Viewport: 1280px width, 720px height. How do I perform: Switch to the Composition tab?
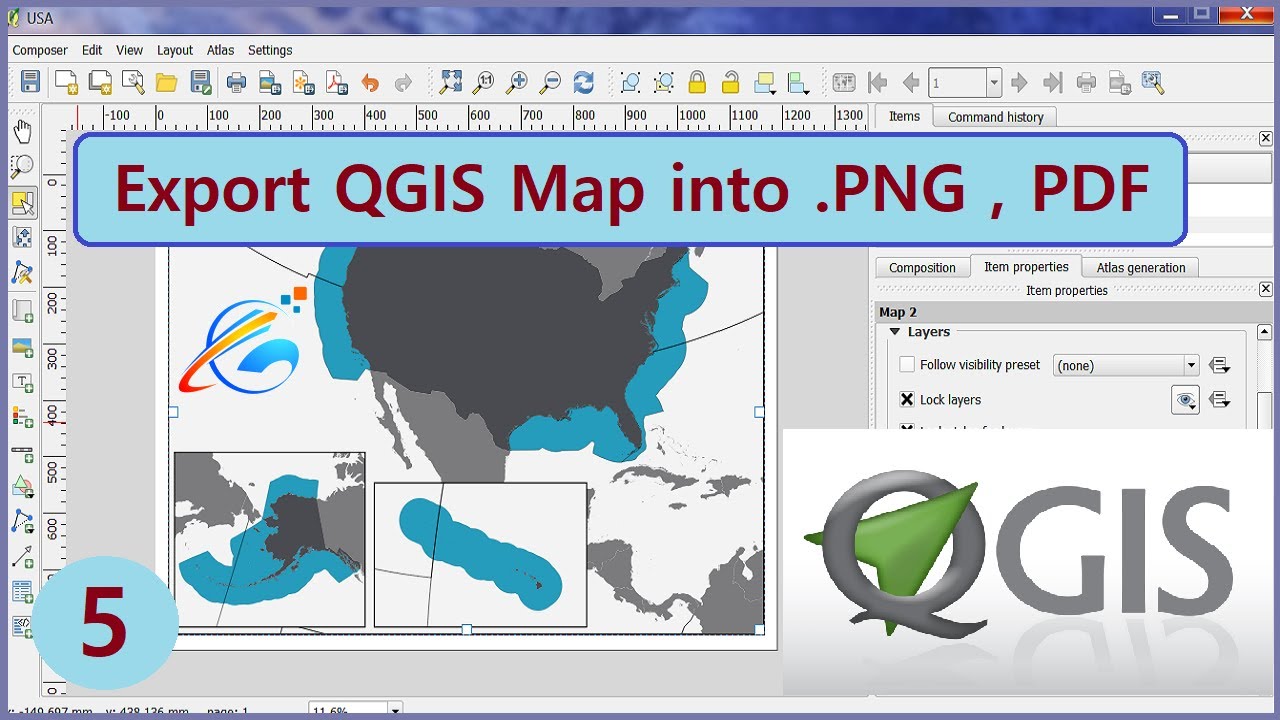922,267
